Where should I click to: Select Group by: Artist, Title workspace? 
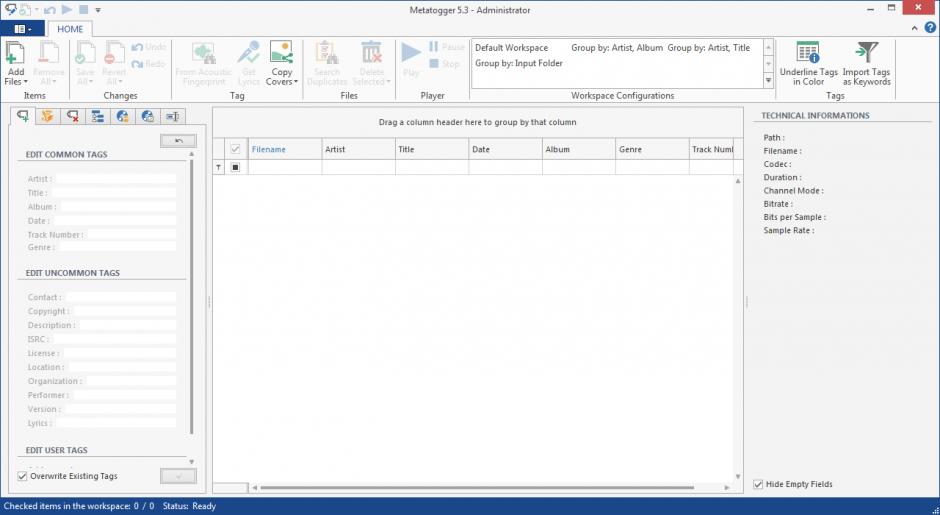[709, 48]
